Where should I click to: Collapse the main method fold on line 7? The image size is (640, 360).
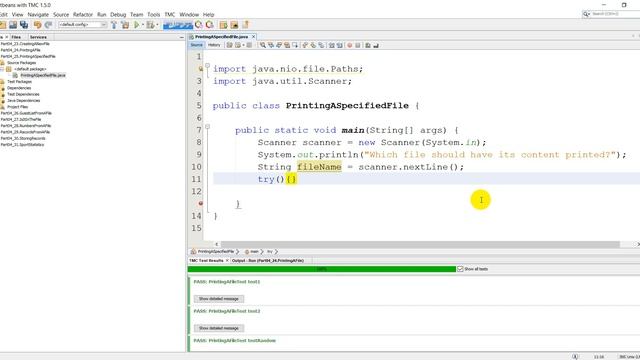[207, 127]
